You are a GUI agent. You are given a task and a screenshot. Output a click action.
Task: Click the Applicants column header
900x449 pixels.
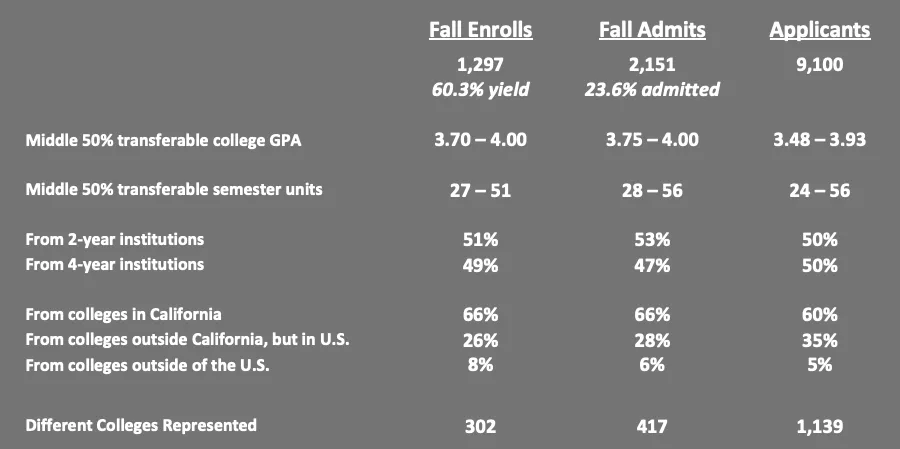point(819,30)
